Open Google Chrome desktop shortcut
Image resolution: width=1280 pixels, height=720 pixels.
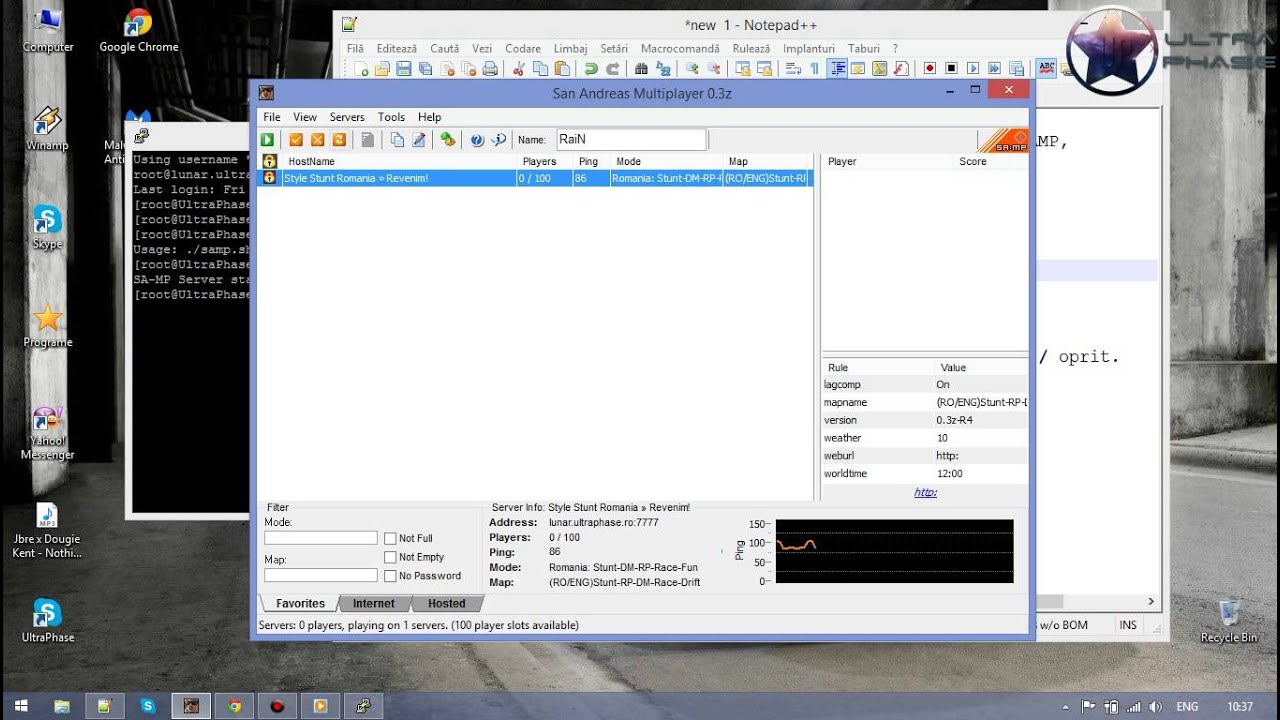coord(138,31)
